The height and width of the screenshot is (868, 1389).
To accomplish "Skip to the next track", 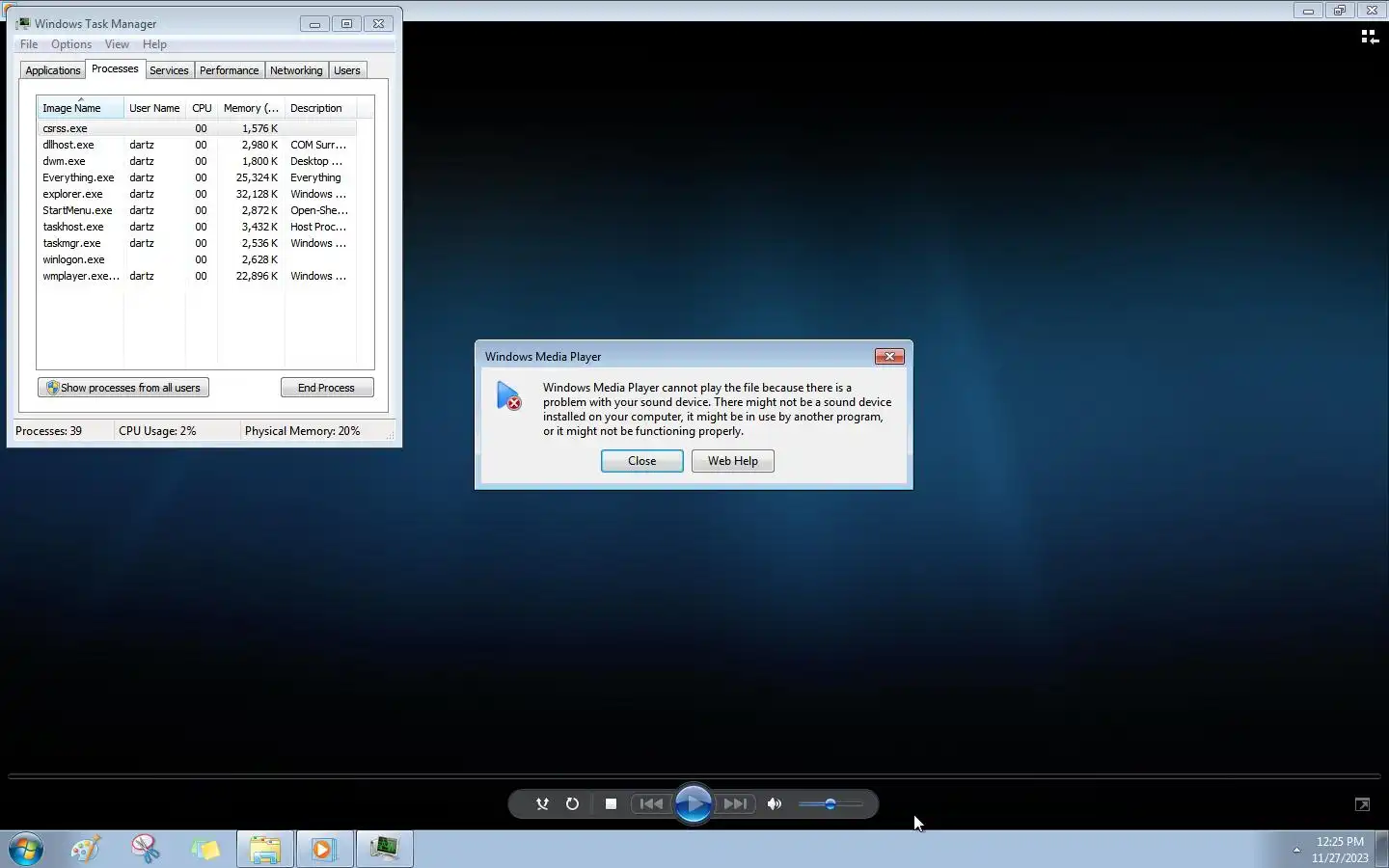I will (x=735, y=803).
